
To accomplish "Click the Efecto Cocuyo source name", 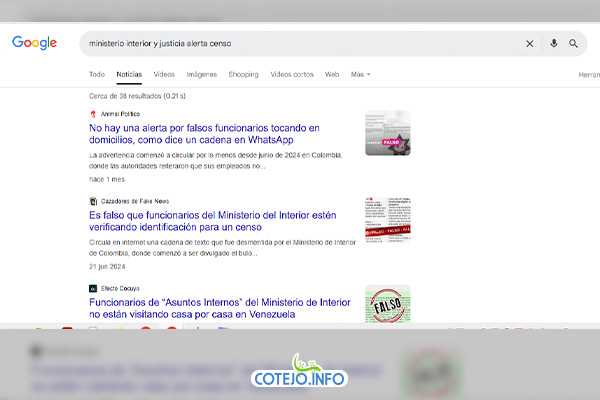I will [120, 288].
